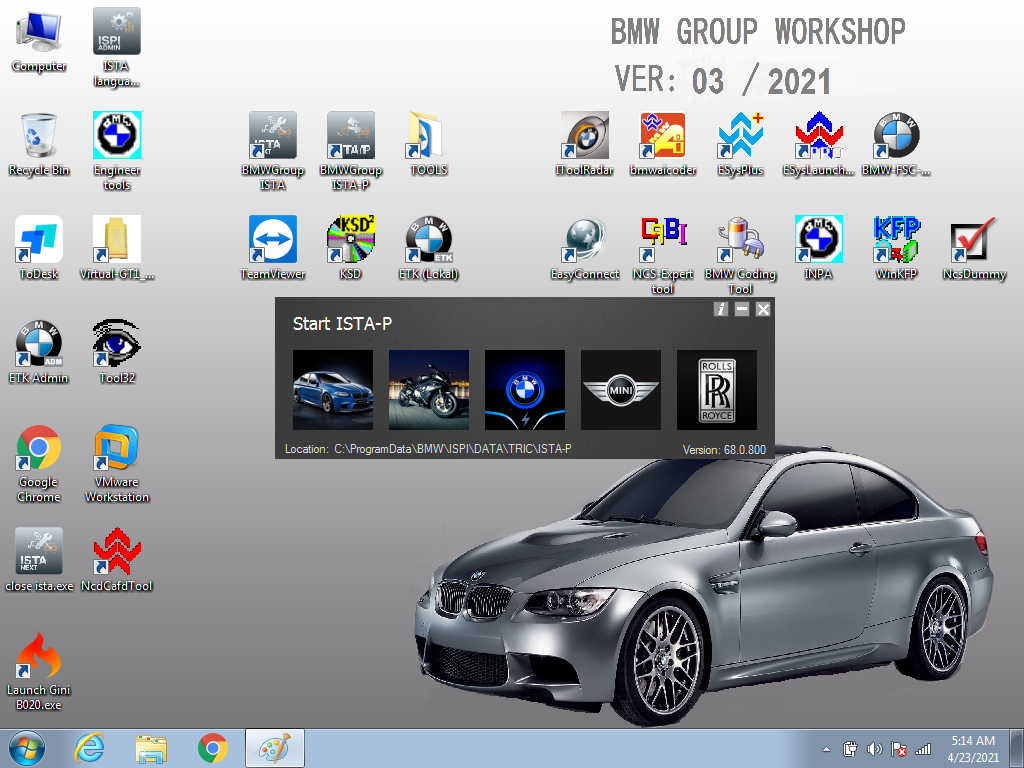Launch the IToolRadar shortcut
Viewport: 1024px width, 768px height.
(x=584, y=137)
